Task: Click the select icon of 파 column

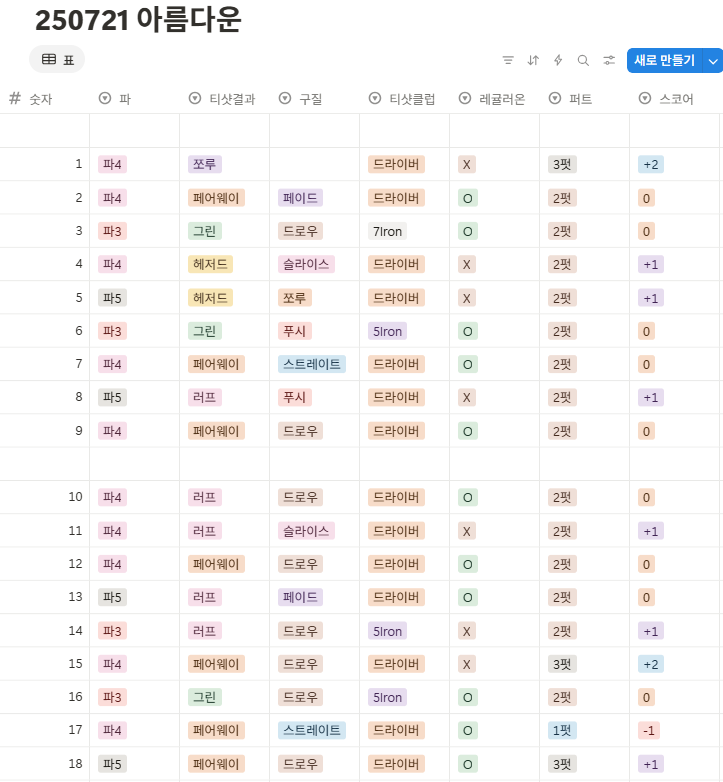Action: click(105, 98)
